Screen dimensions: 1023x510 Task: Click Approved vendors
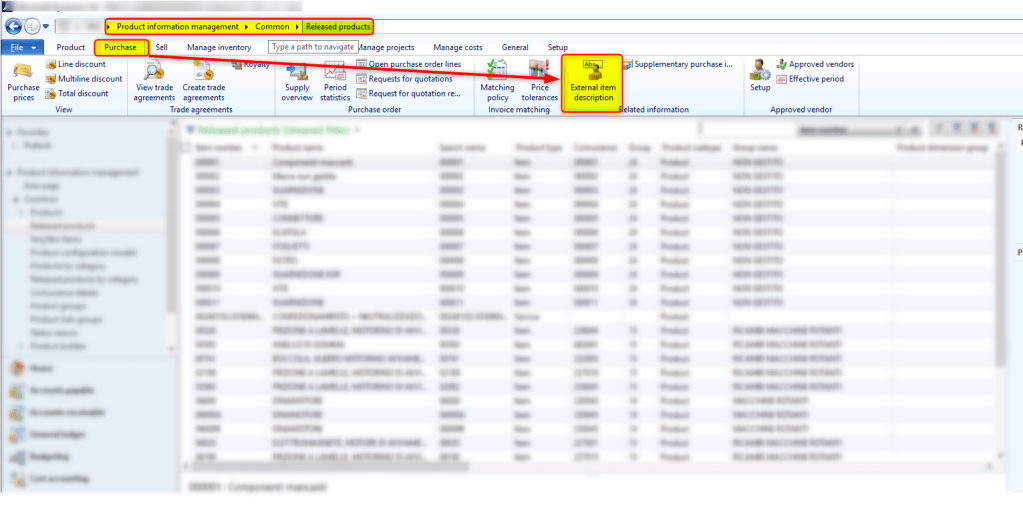[x=820, y=64]
